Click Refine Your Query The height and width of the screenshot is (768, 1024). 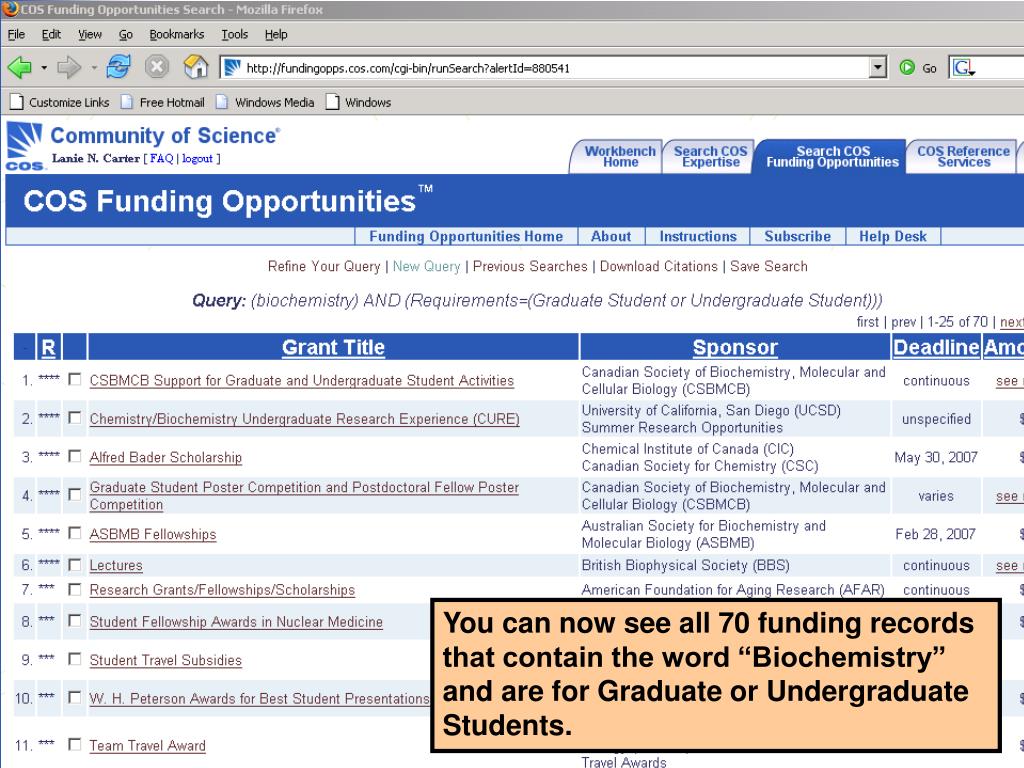point(324,266)
